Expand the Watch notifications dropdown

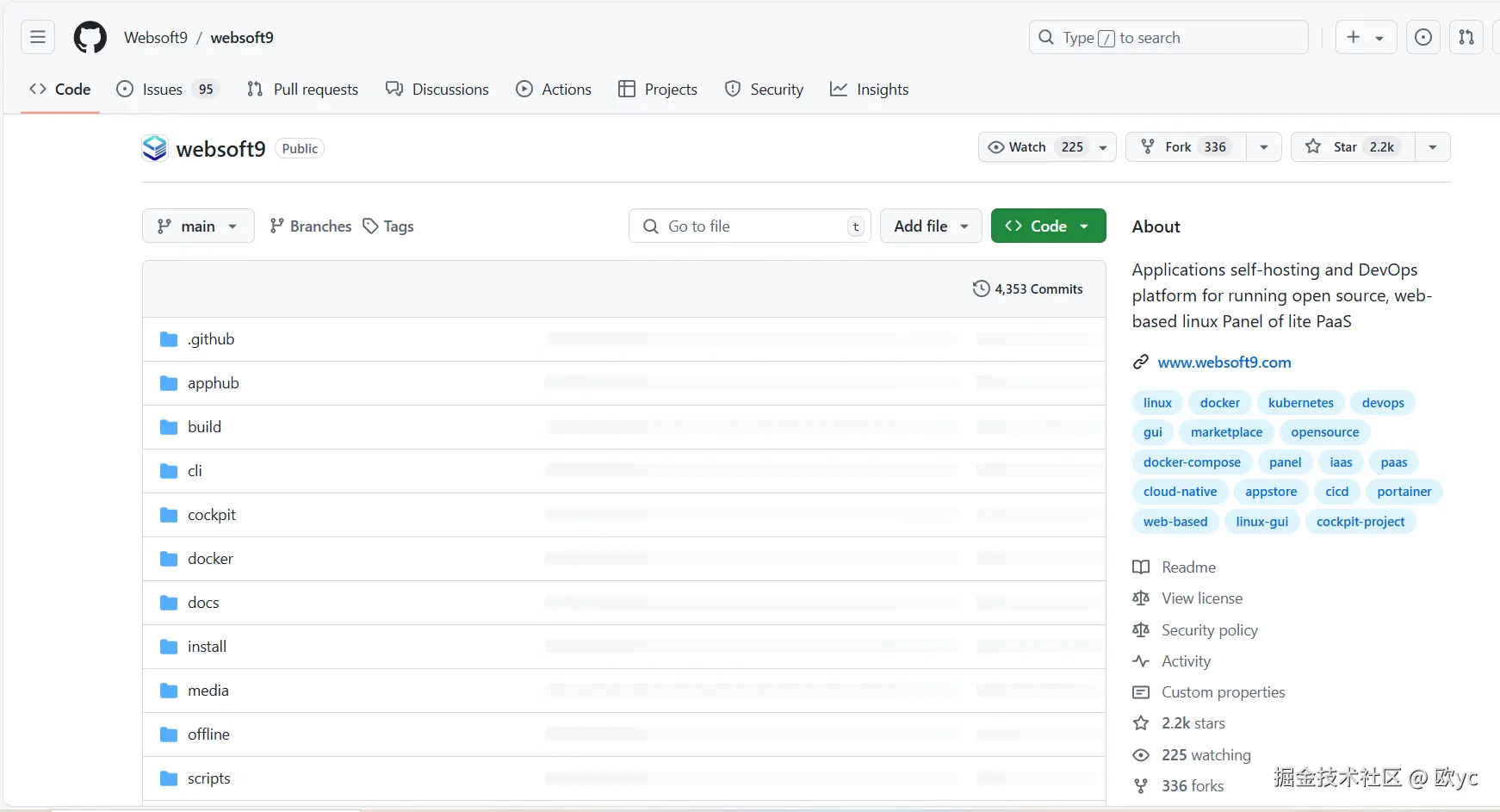coord(1047,147)
